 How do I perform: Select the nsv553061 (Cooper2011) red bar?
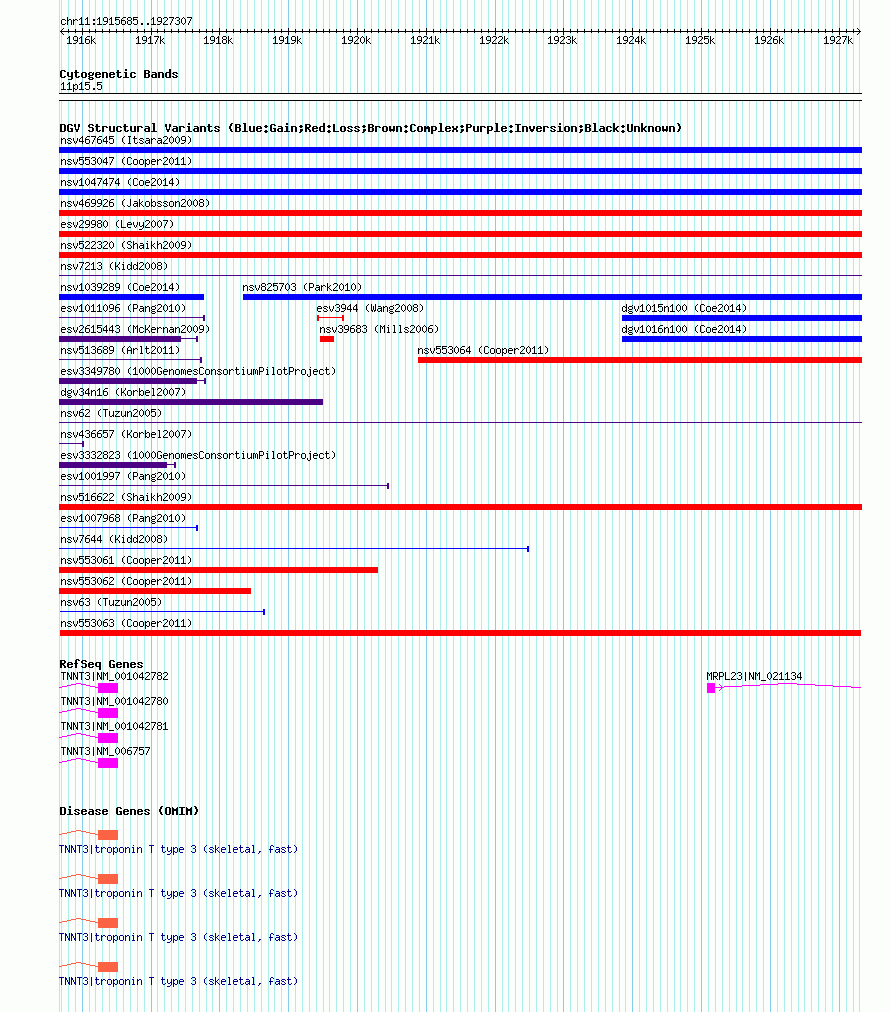(219, 570)
